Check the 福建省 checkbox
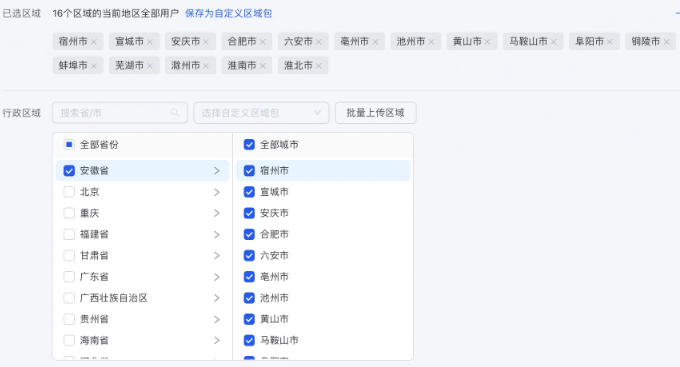Image resolution: width=680 pixels, height=367 pixels. [69, 234]
